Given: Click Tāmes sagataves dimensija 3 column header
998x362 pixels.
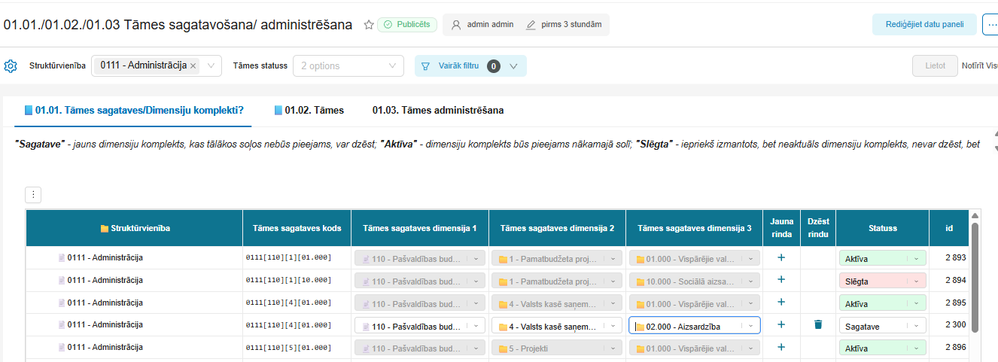Looking at the screenshot, I should coord(694,228).
